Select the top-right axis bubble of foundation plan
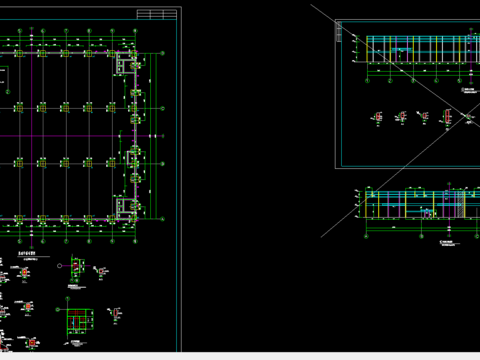Image resolution: width=480 pixels, height=360 pixels. pos(163,53)
